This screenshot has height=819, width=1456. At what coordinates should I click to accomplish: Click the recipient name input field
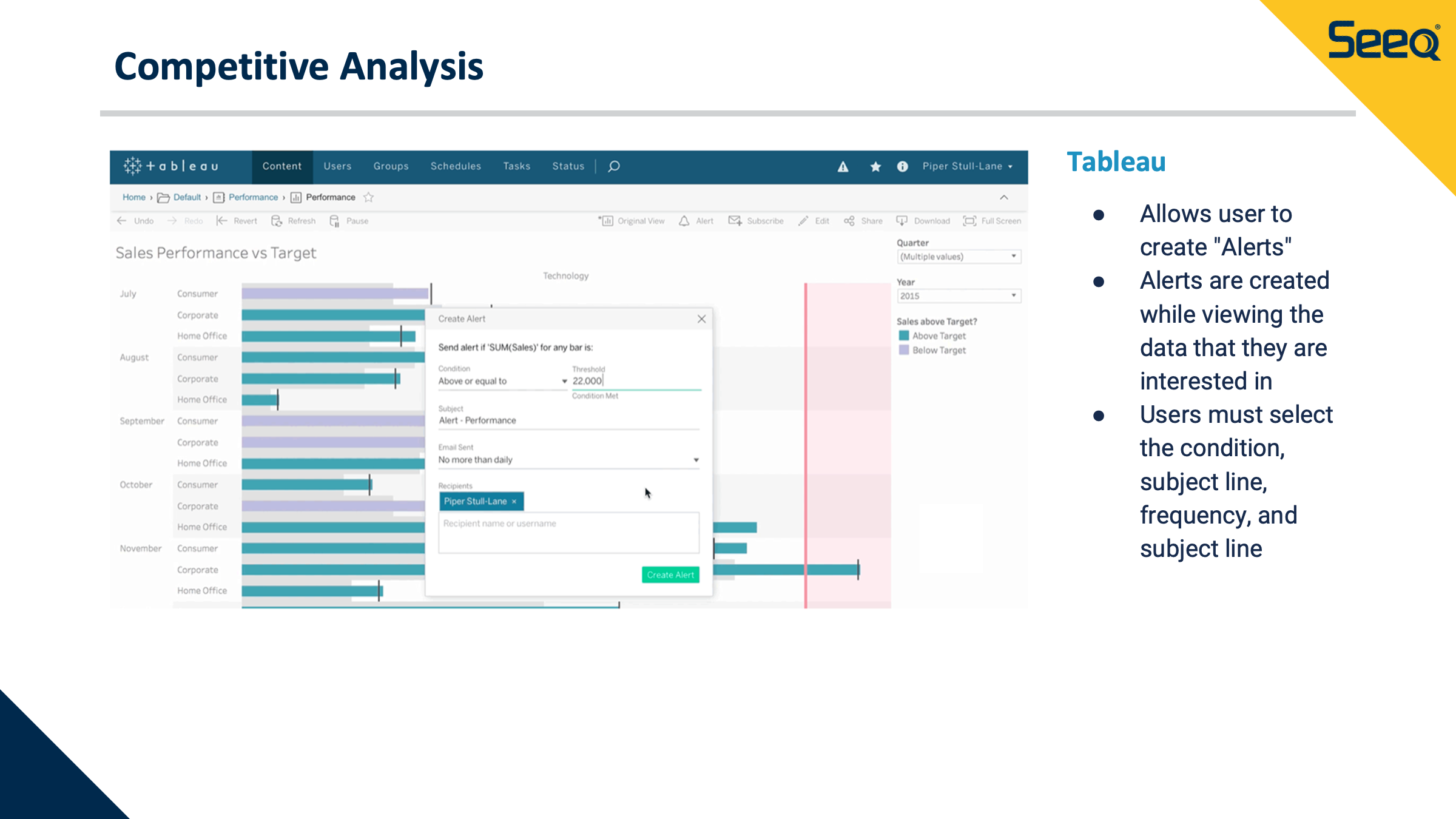[x=568, y=532]
